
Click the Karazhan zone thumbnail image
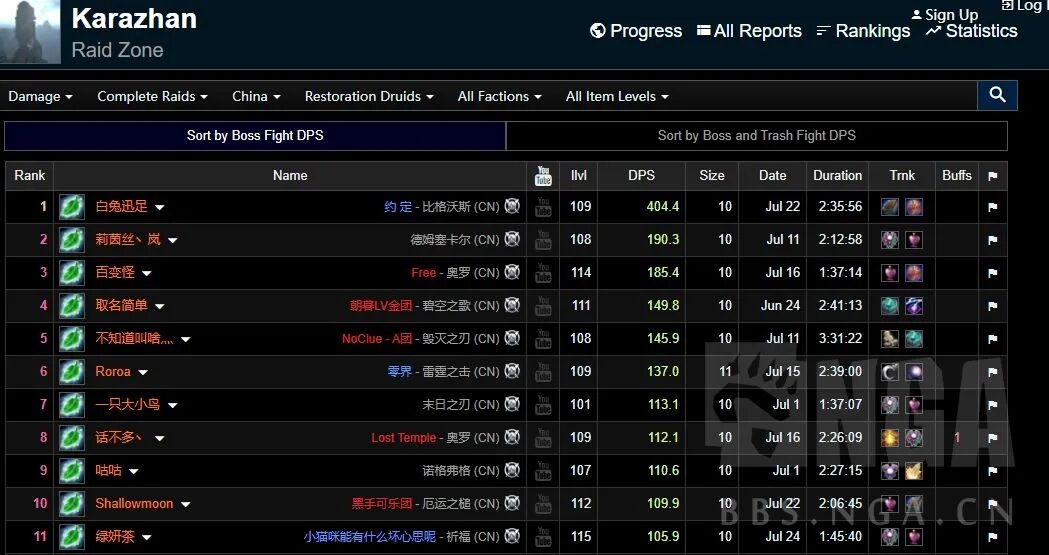click(x=30, y=32)
